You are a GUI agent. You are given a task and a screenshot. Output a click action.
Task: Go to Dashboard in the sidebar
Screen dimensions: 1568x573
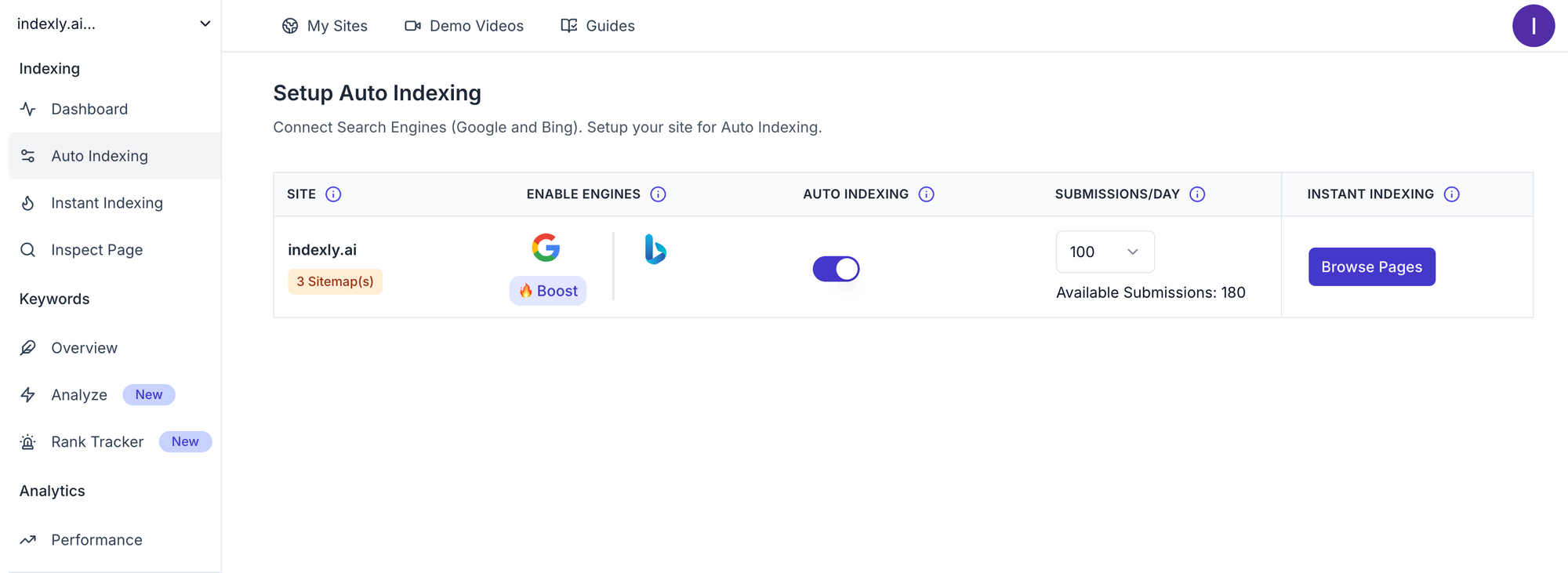tap(114, 109)
